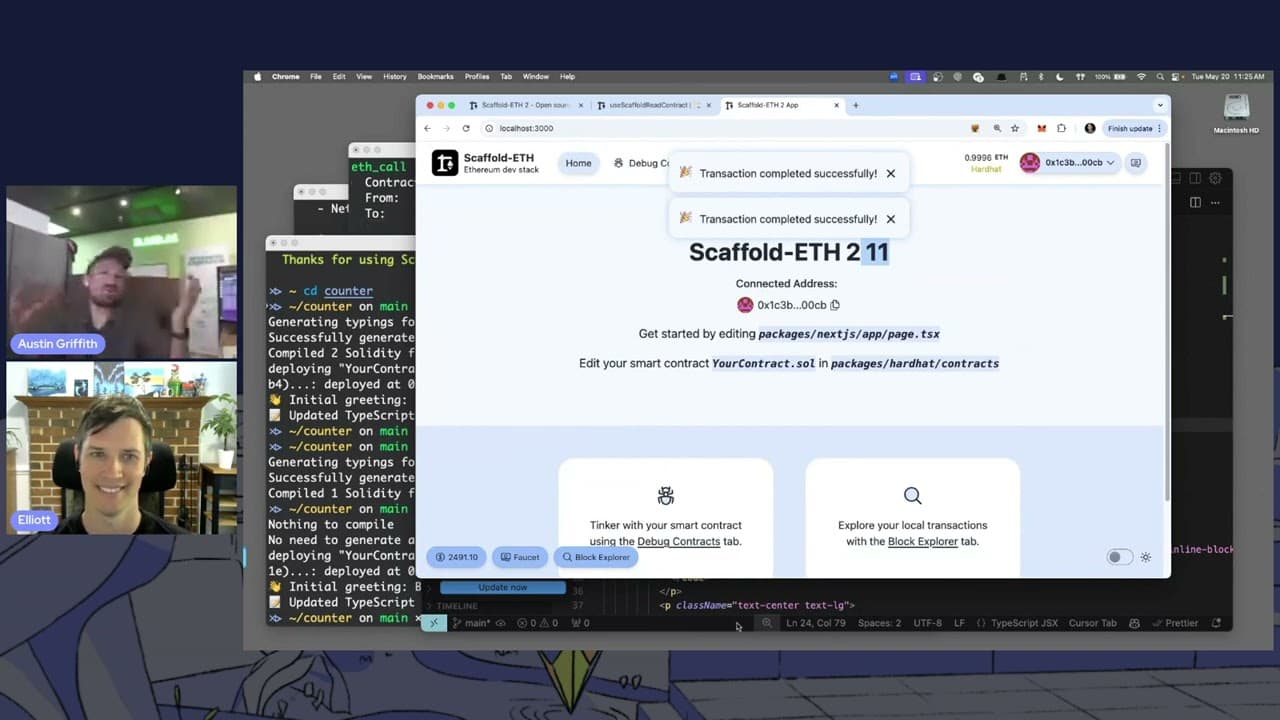Open the Chrome extensions puzzle icon
1280x720 pixels.
tap(1061, 128)
